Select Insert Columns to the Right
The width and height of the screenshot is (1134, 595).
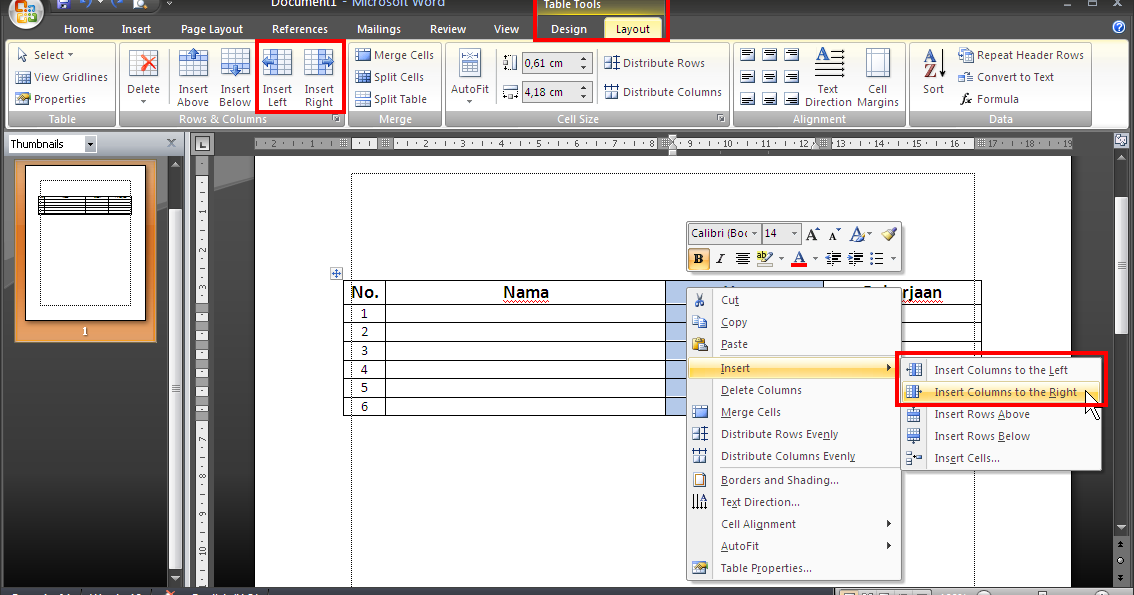point(1002,392)
